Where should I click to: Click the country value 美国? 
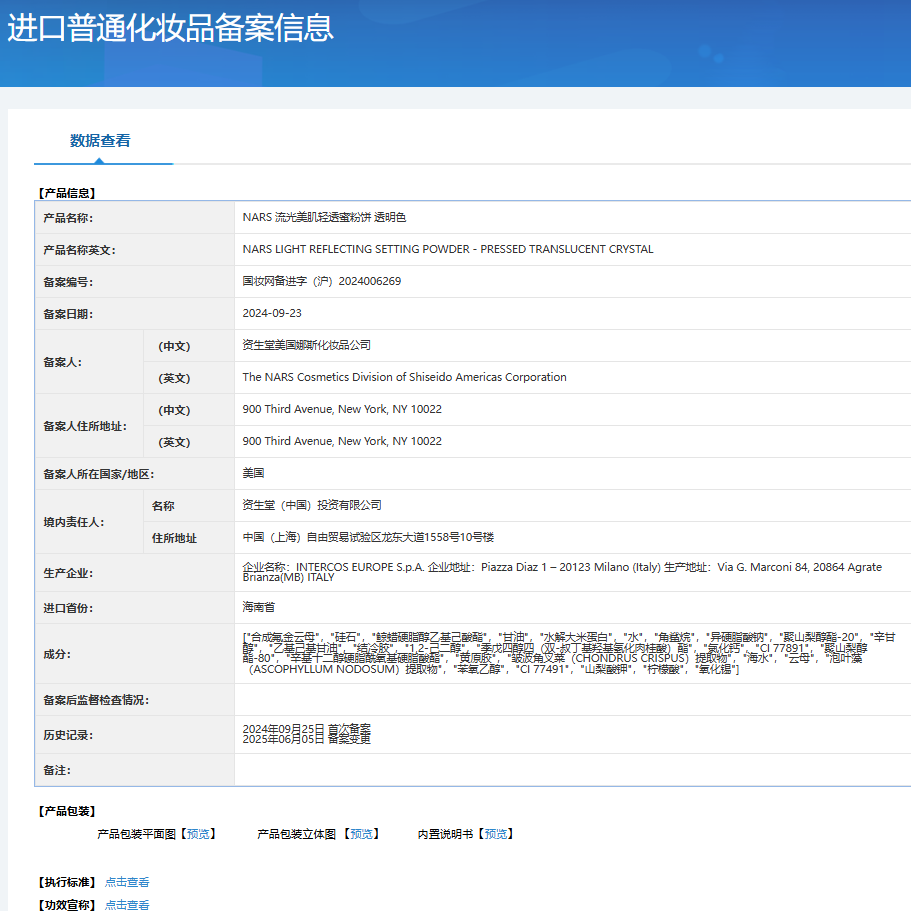253,473
